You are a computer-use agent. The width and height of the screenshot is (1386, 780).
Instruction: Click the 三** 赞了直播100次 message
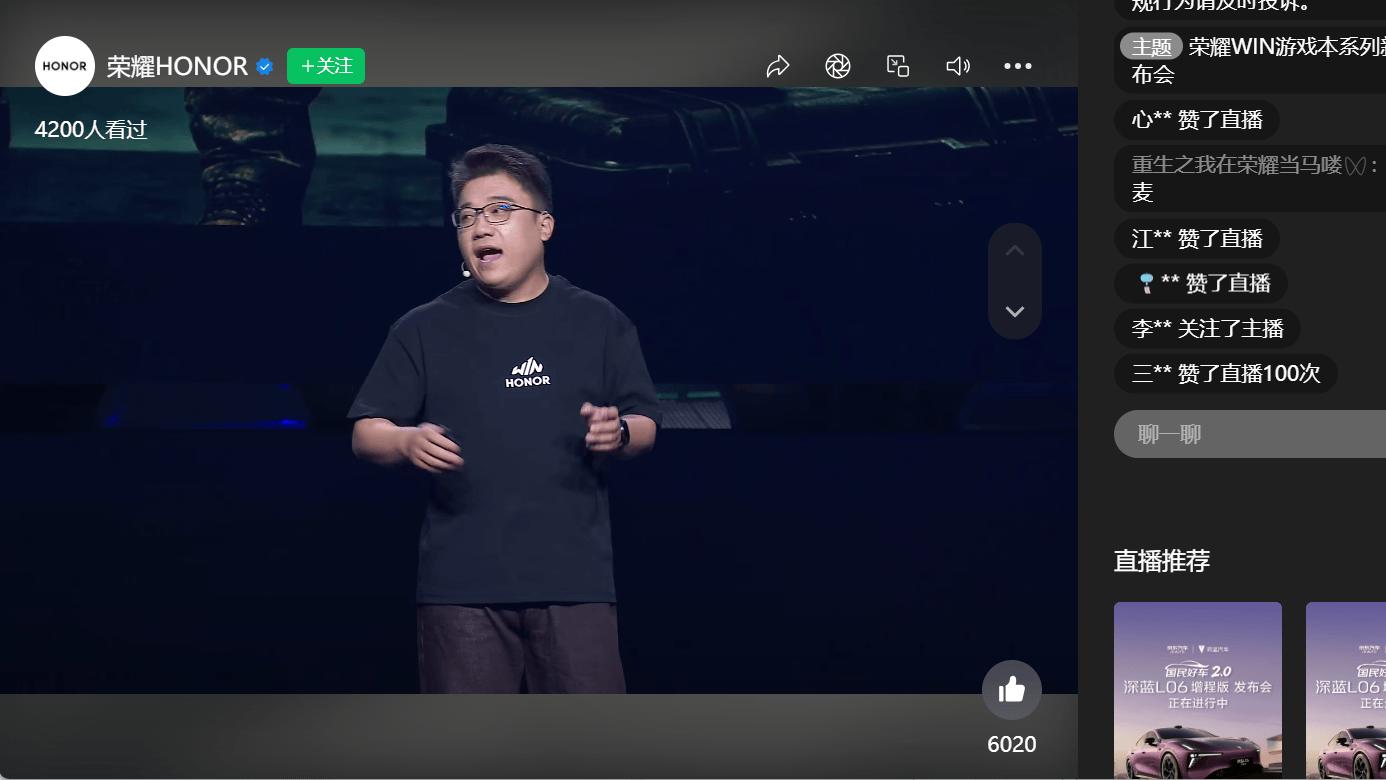[x=1226, y=373]
